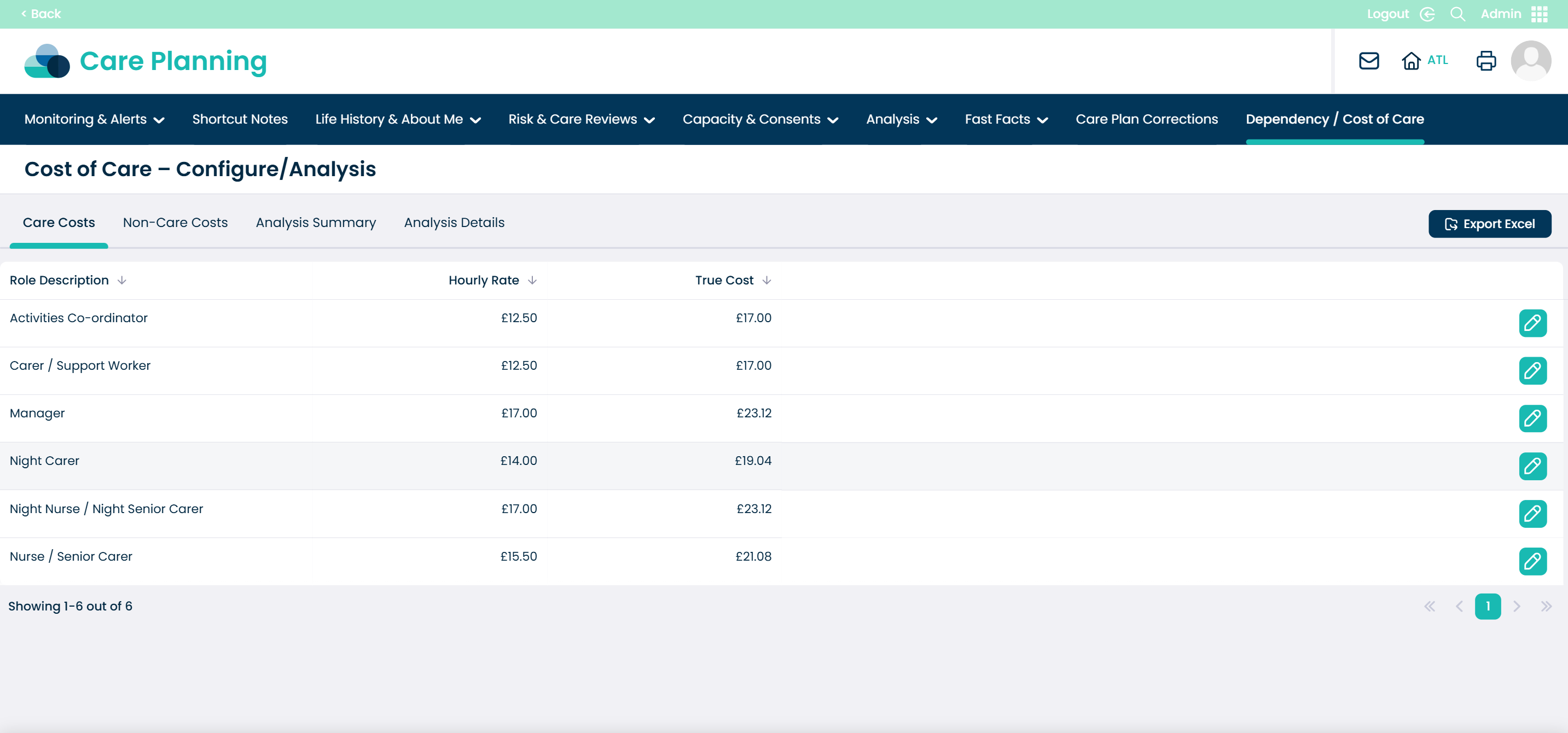The image size is (1568, 733).
Task: Open the user profile avatar
Action: [x=1530, y=61]
